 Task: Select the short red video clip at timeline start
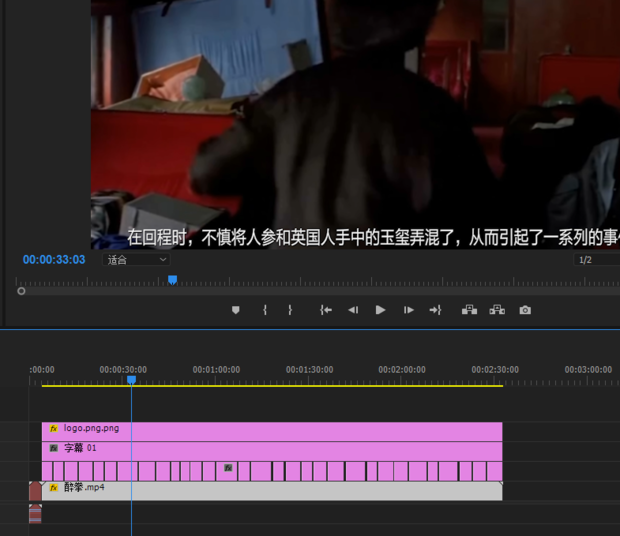point(35,491)
